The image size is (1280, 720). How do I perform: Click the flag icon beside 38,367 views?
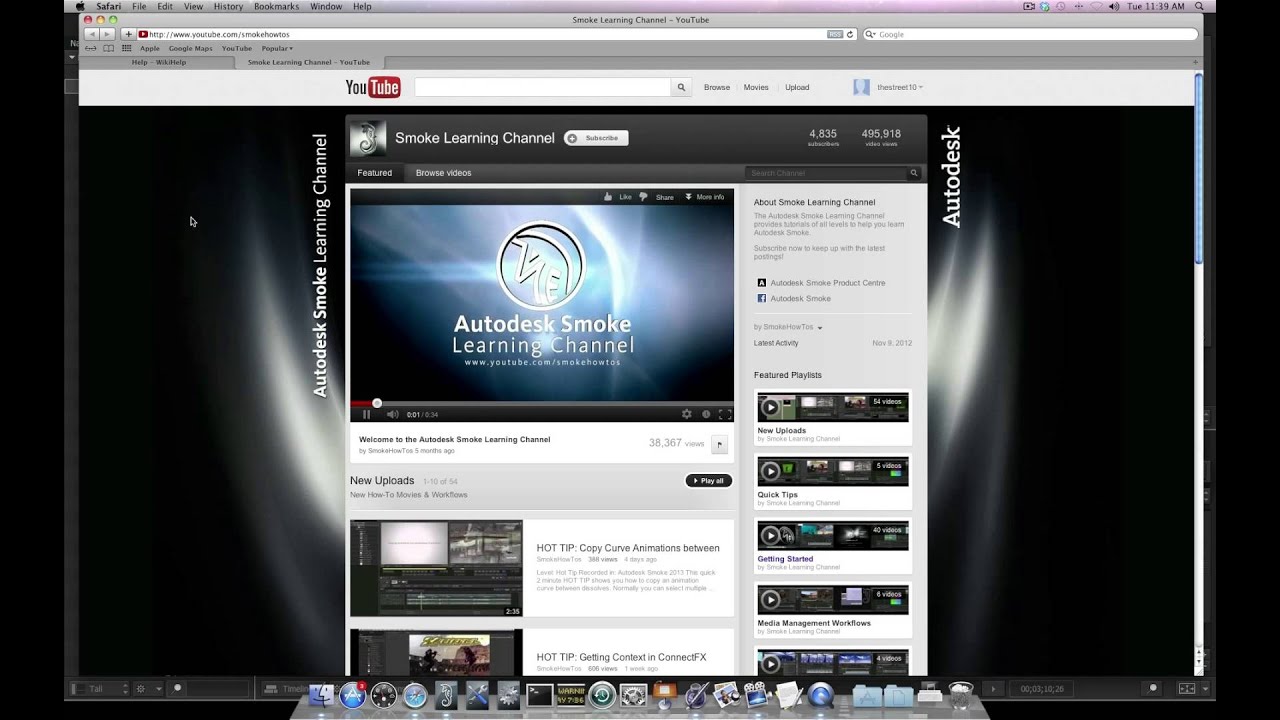coord(720,444)
